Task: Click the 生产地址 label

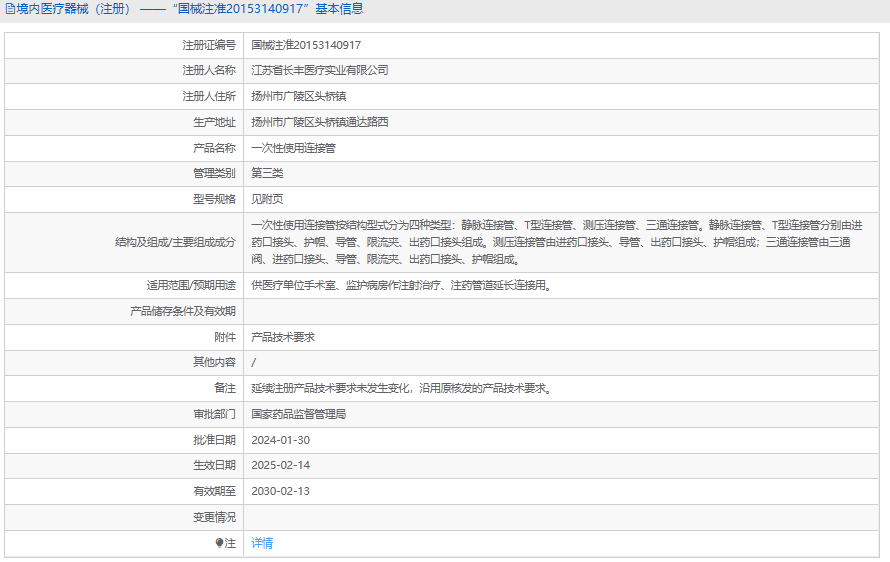Action: click(214, 122)
